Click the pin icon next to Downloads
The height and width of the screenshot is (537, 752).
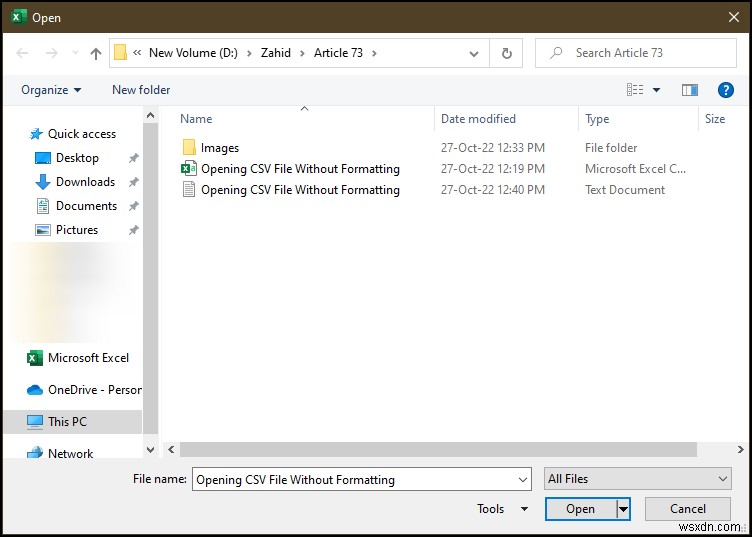(134, 182)
